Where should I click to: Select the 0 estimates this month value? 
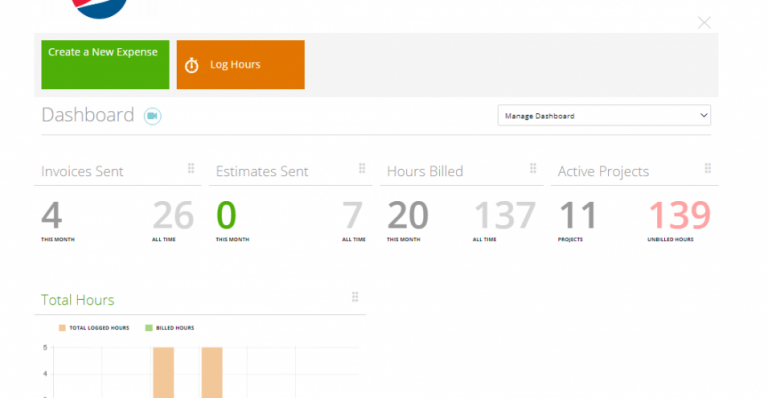(226, 215)
